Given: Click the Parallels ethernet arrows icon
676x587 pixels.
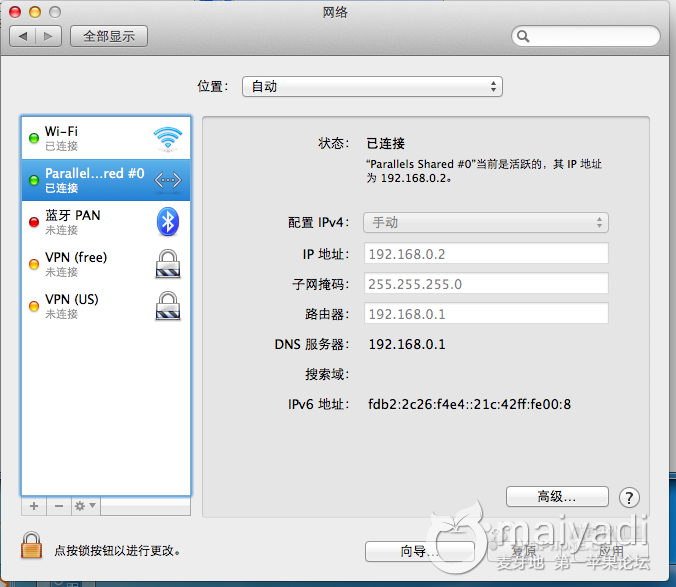Looking at the screenshot, I should coord(168,180).
